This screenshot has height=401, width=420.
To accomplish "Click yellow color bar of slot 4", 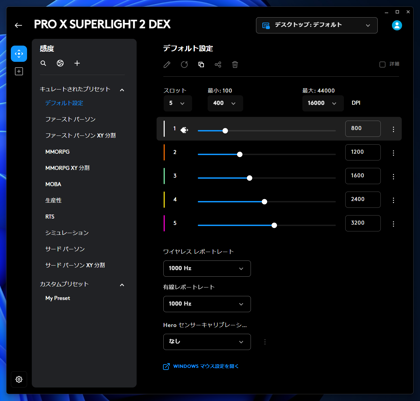I will tap(164, 200).
